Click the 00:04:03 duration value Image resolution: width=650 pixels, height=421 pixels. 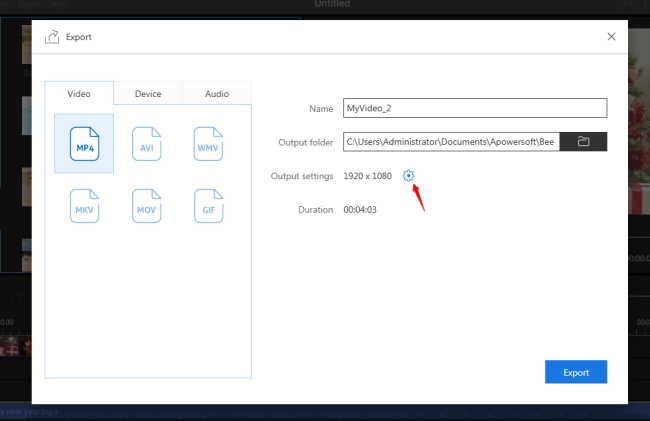click(x=359, y=210)
